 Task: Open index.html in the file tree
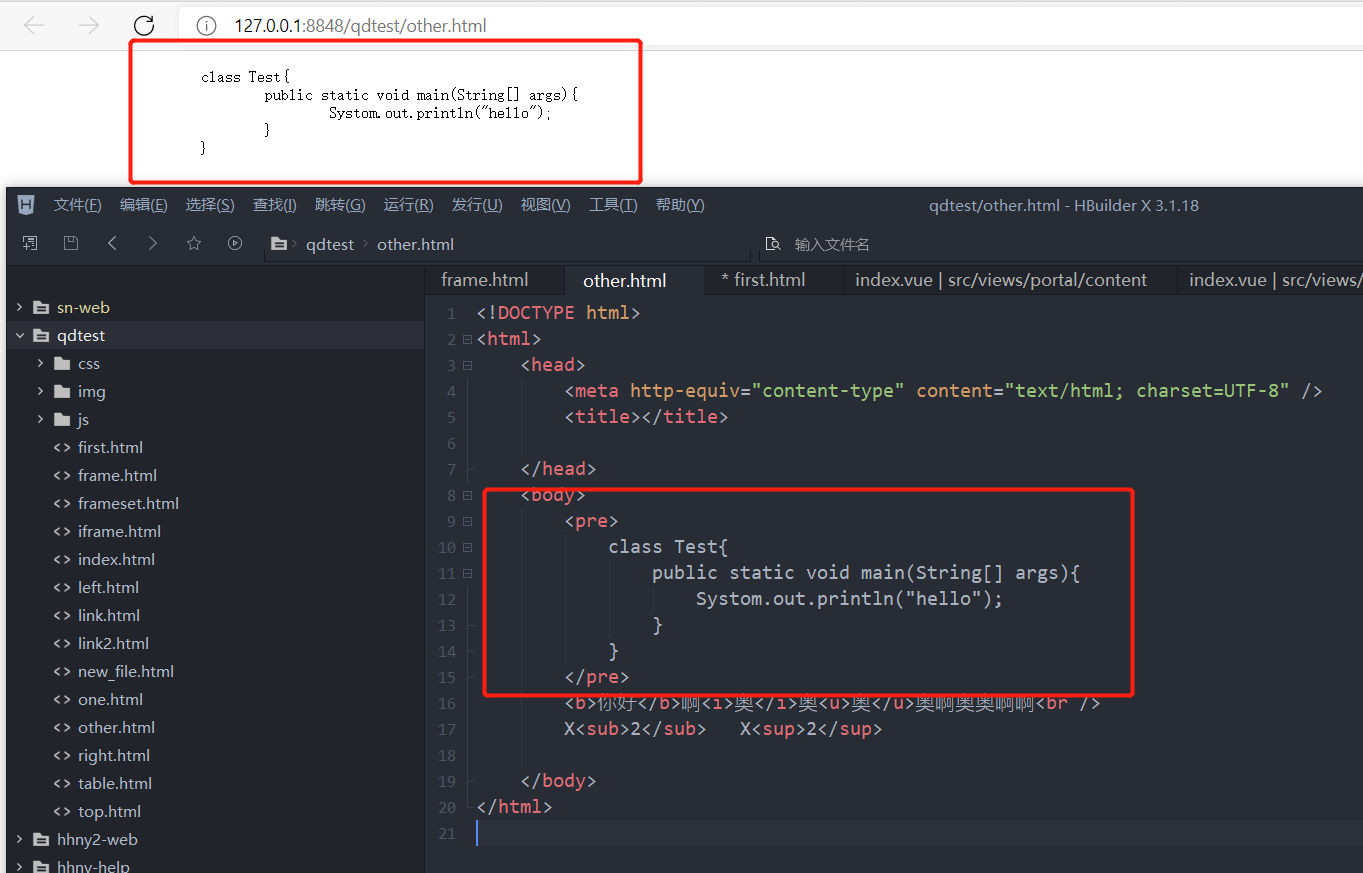pos(116,559)
